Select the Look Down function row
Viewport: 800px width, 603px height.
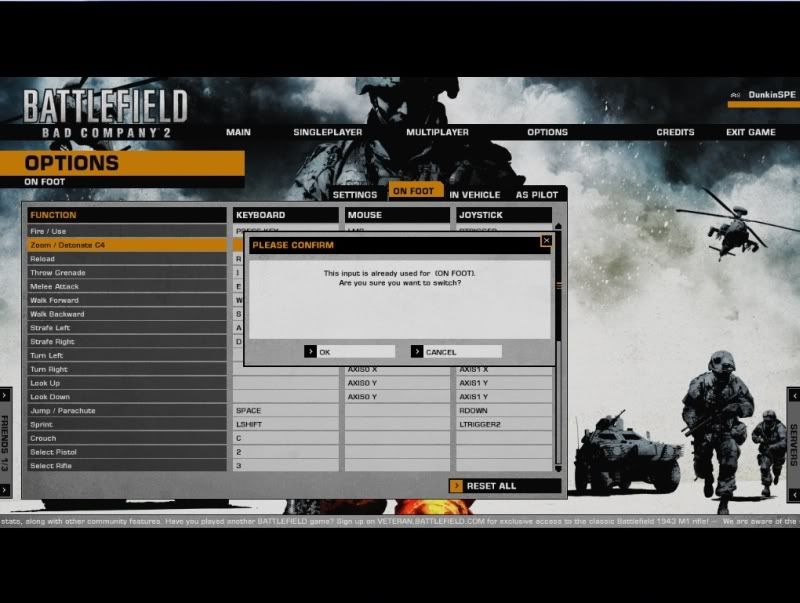point(127,396)
